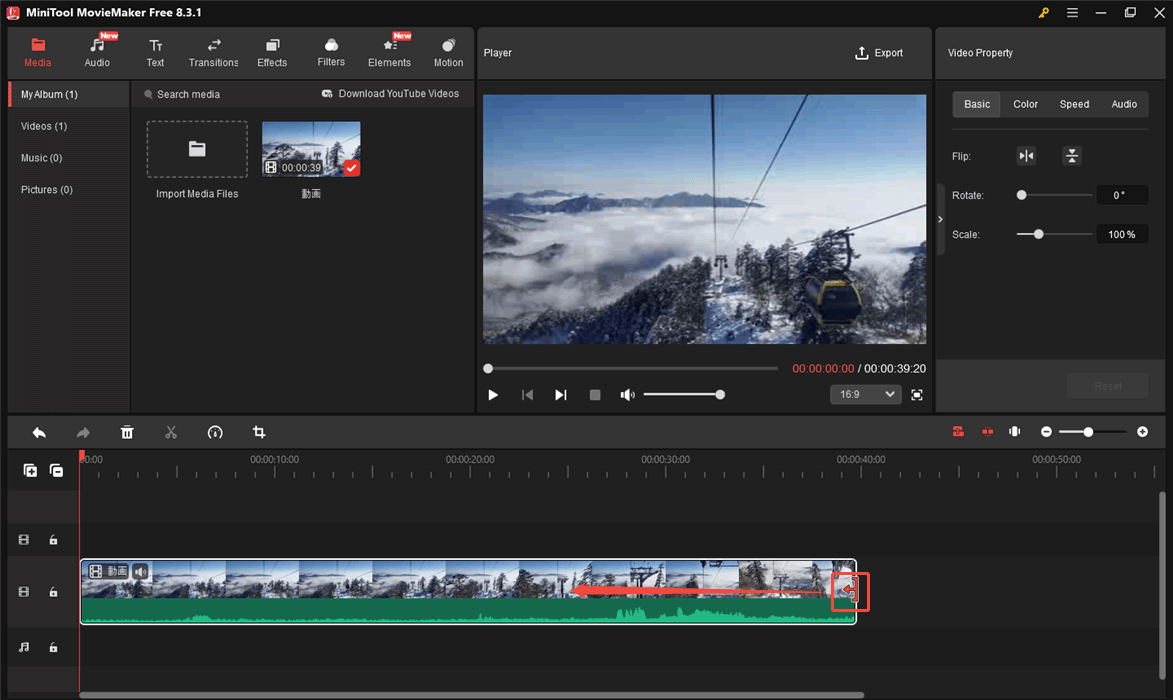Click the Export button
This screenshot has width=1173, height=700.
(x=879, y=53)
